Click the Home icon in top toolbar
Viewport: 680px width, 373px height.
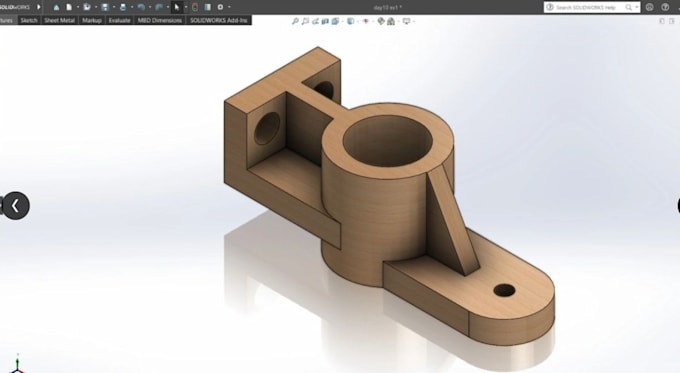[x=56, y=7]
